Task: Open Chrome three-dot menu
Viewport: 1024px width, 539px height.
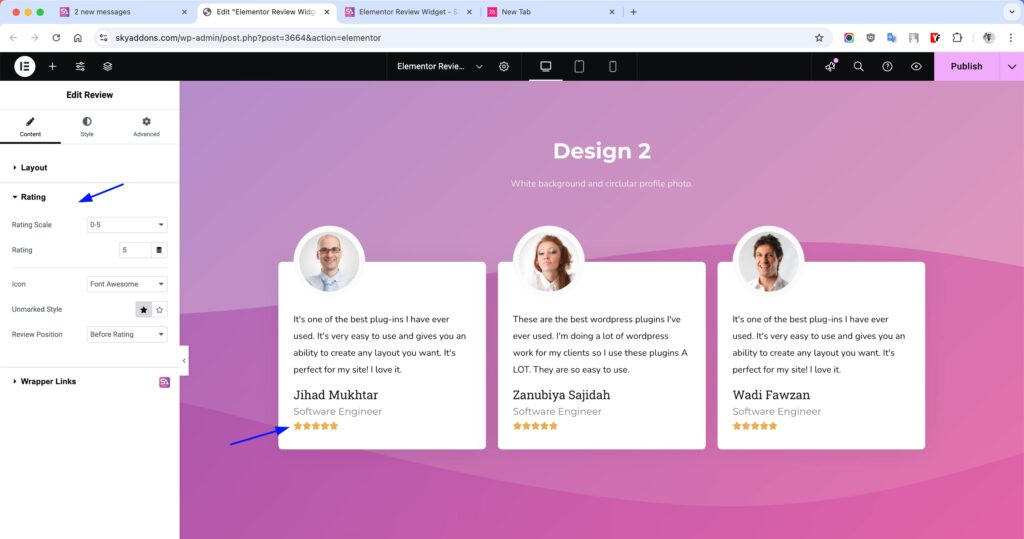Action: (1010, 38)
